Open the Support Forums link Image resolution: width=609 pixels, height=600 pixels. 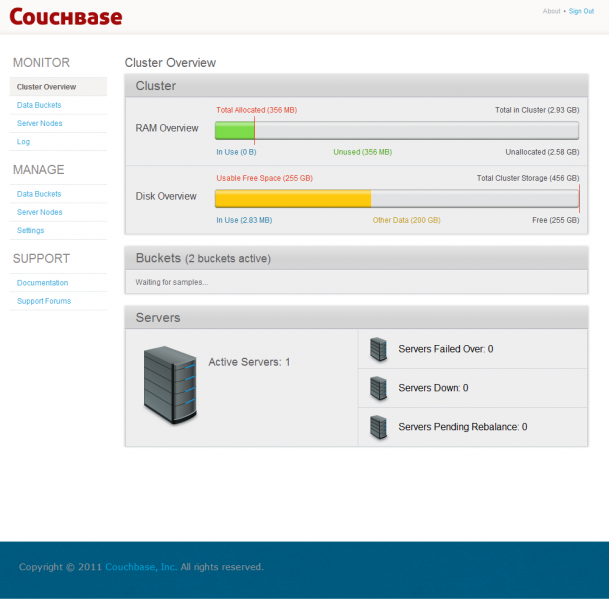44,301
